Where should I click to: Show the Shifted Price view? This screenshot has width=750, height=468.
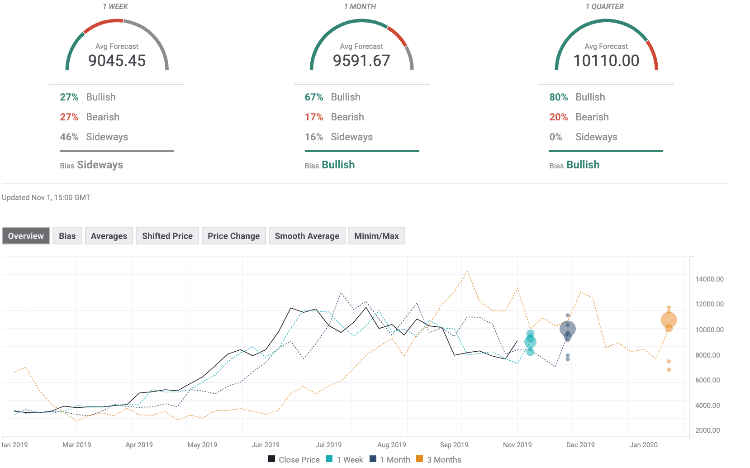[166, 236]
